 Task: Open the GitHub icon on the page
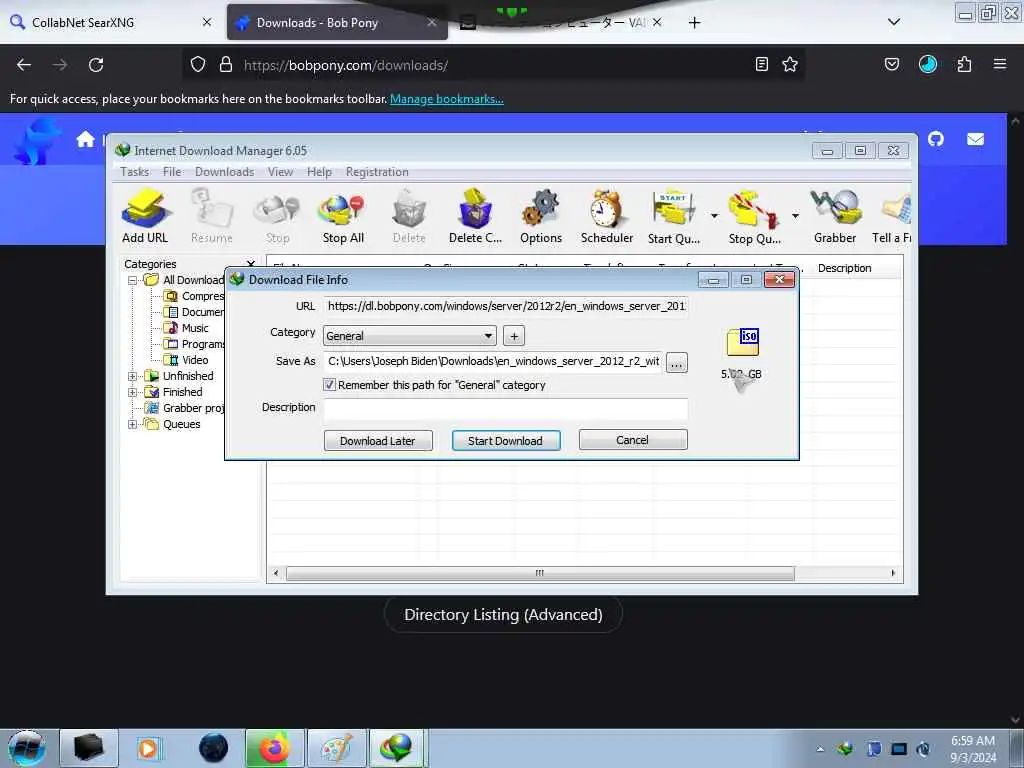(x=936, y=139)
